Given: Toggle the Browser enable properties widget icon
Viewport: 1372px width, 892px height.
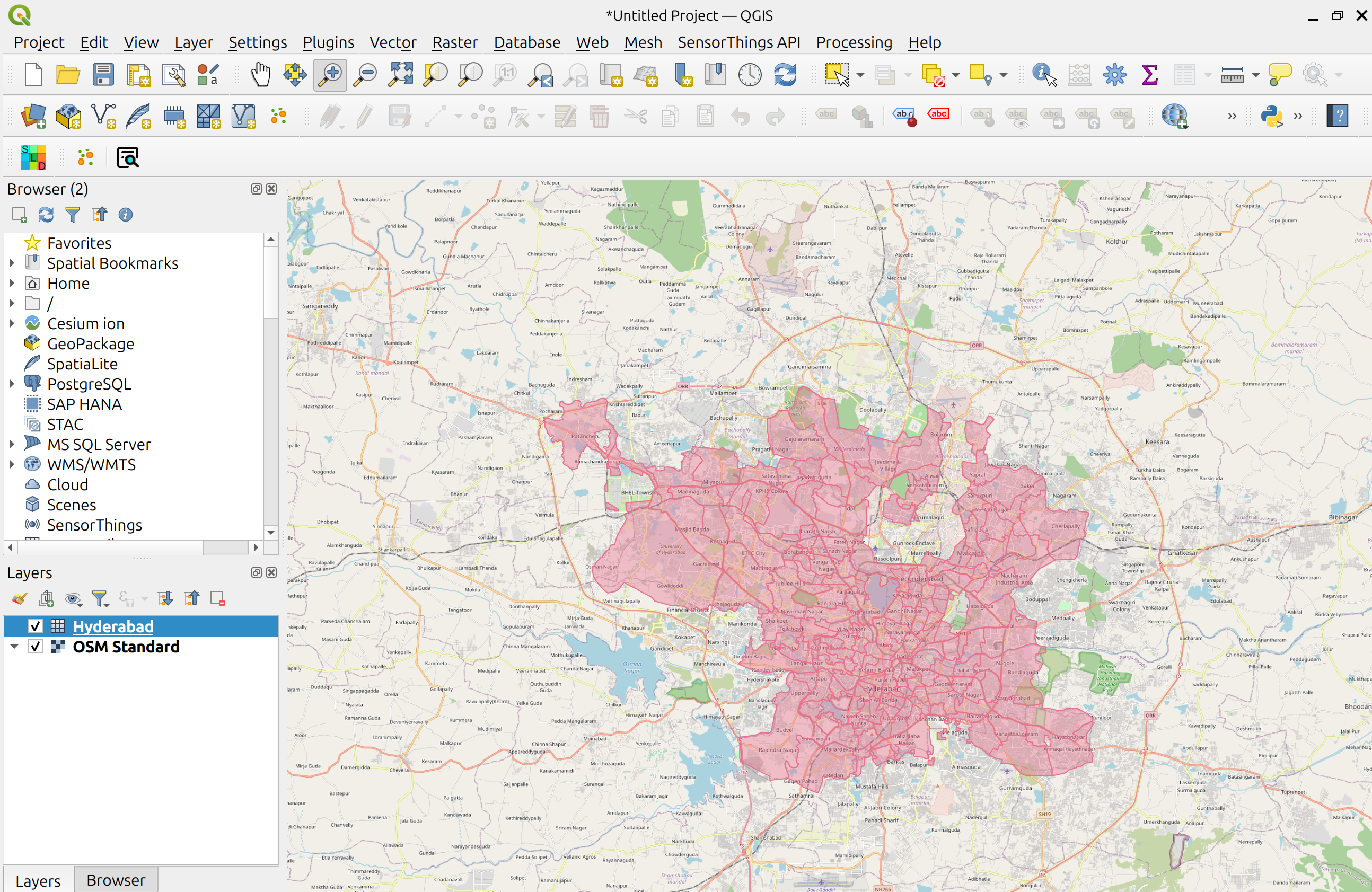Looking at the screenshot, I should click(x=125, y=215).
